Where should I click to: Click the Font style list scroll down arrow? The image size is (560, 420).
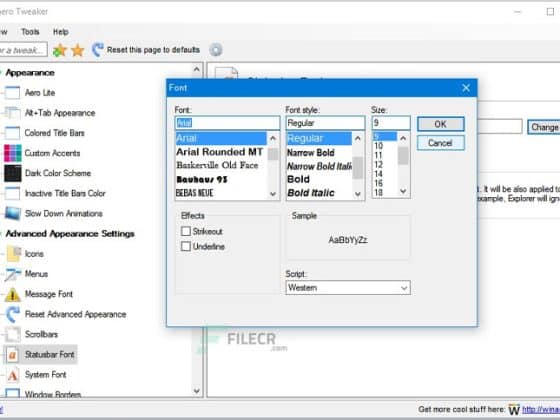tap(358, 194)
